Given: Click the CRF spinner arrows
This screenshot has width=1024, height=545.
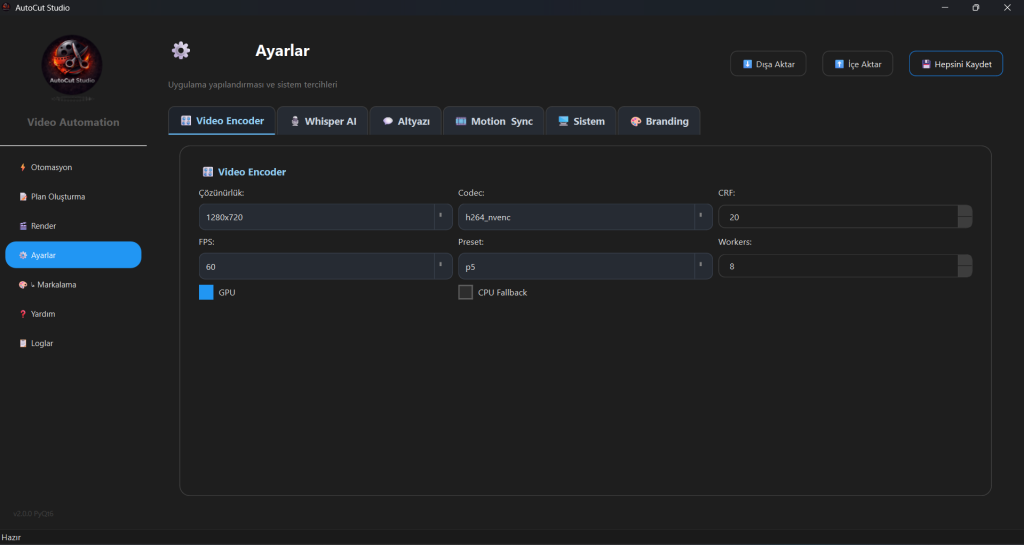Looking at the screenshot, I should [964, 217].
